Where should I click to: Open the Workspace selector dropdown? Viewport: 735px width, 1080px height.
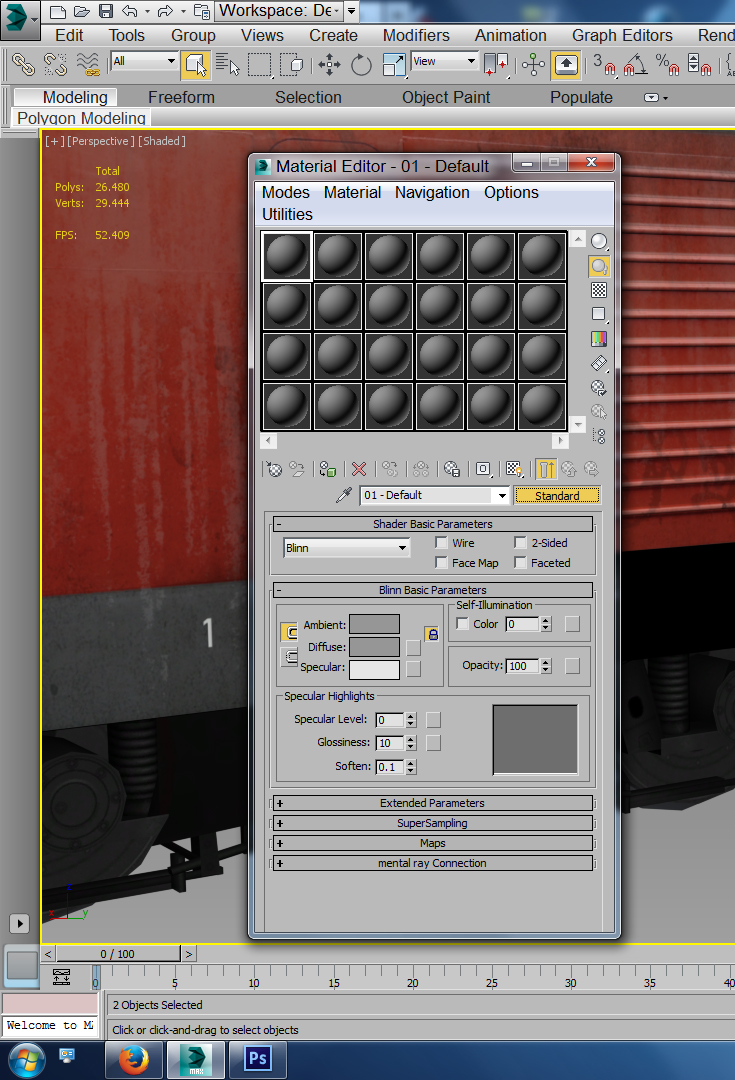279,11
